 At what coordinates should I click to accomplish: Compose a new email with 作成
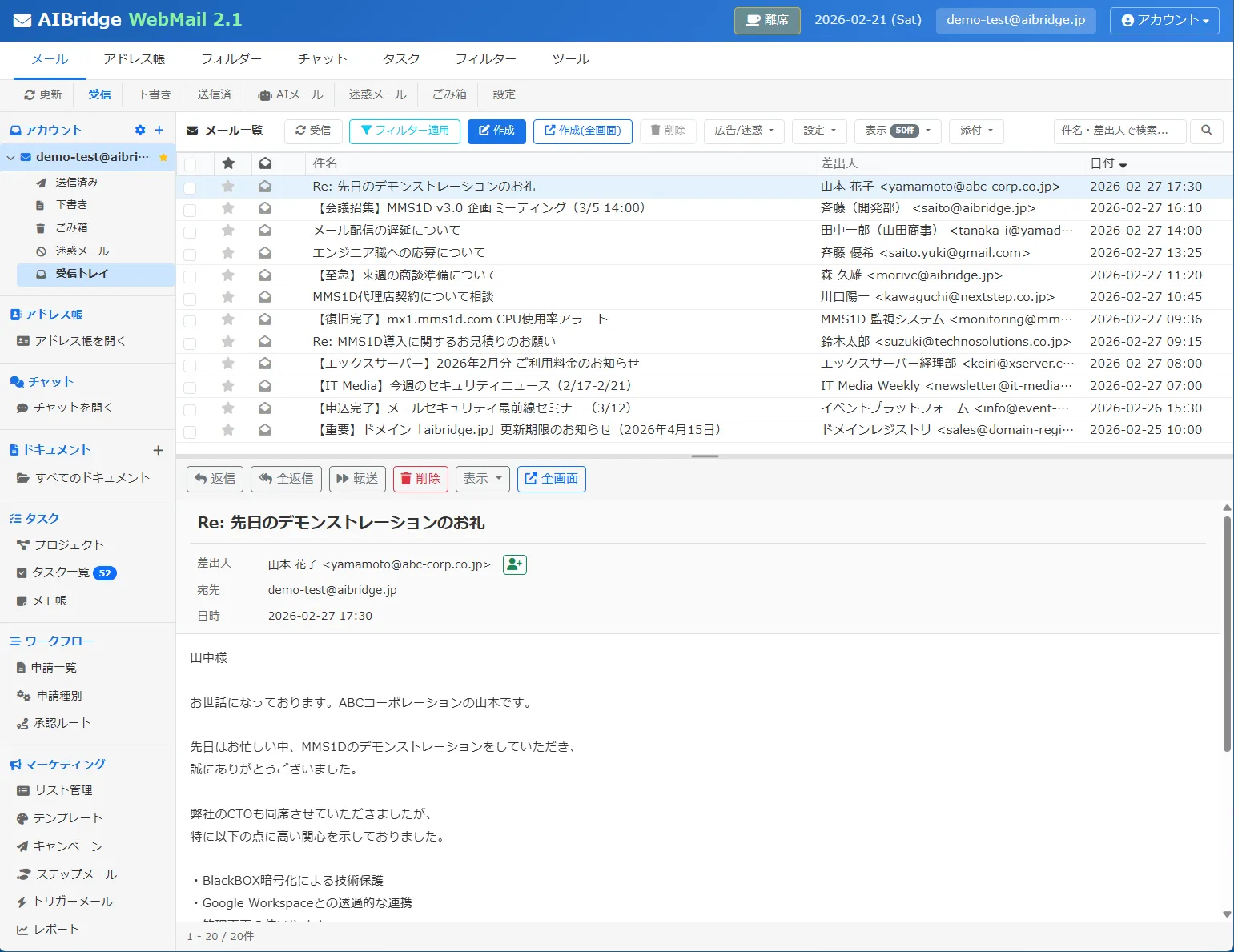[x=496, y=131]
